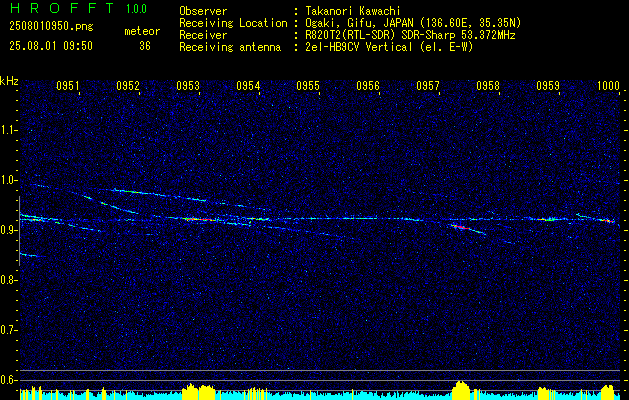
Task: Click the kHz axis unit label
Action: pos(9,81)
